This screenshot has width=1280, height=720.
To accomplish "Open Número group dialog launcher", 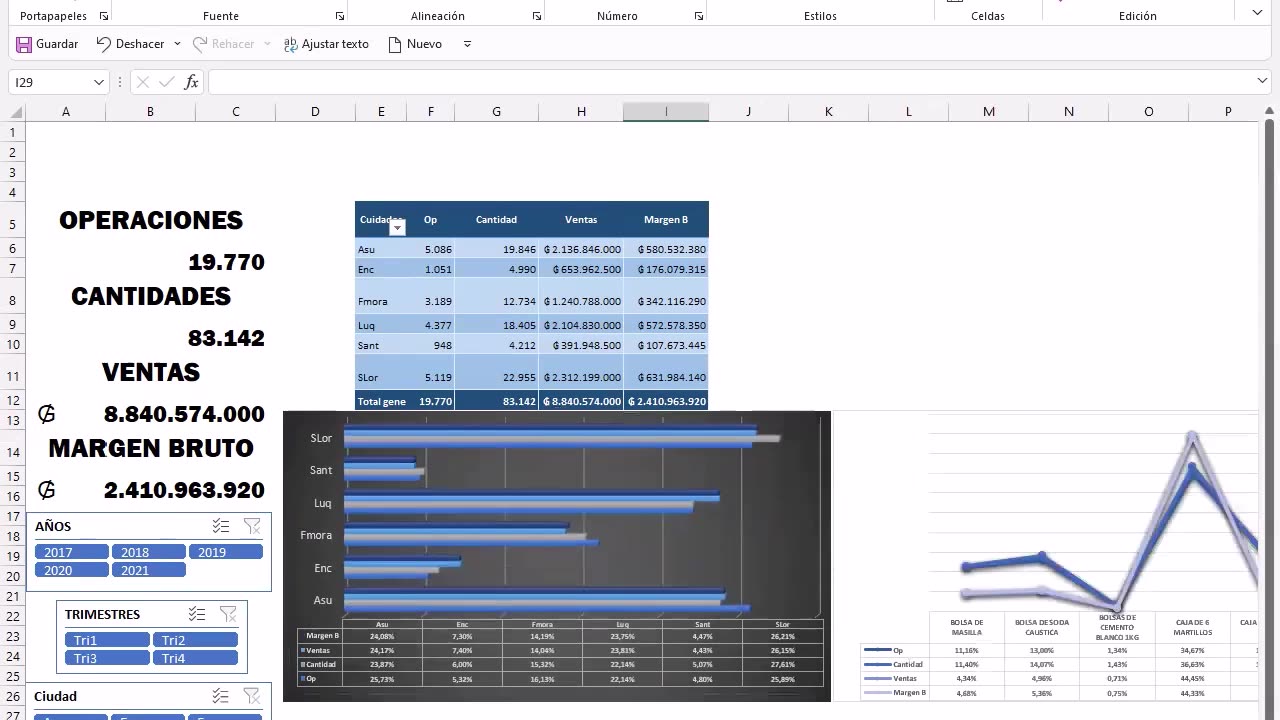I will pyautogui.click(x=699, y=16).
